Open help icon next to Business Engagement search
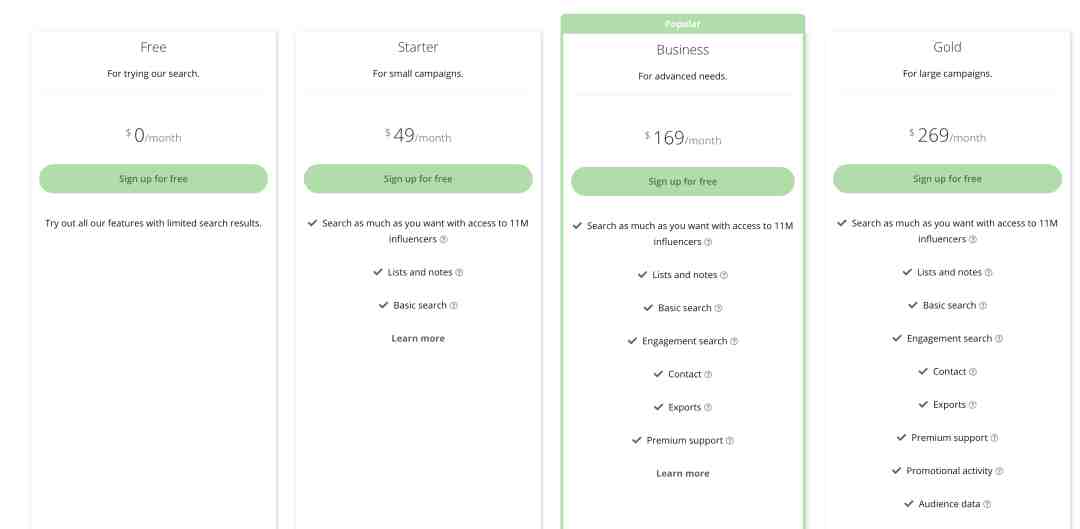Image resolution: width=1080 pixels, height=529 pixels. click(734, 342)
